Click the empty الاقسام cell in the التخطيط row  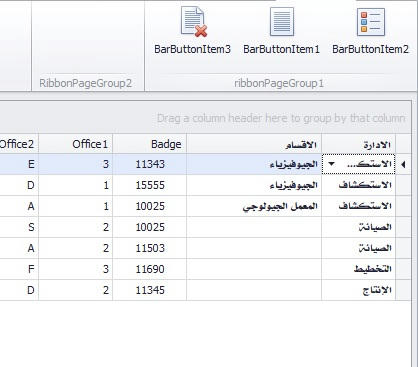pos(254,269)
